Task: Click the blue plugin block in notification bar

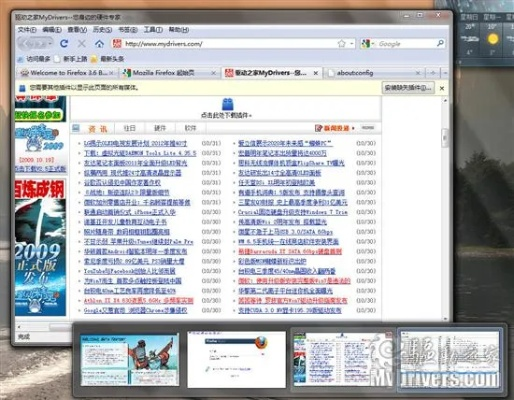Action: [22, 88]
